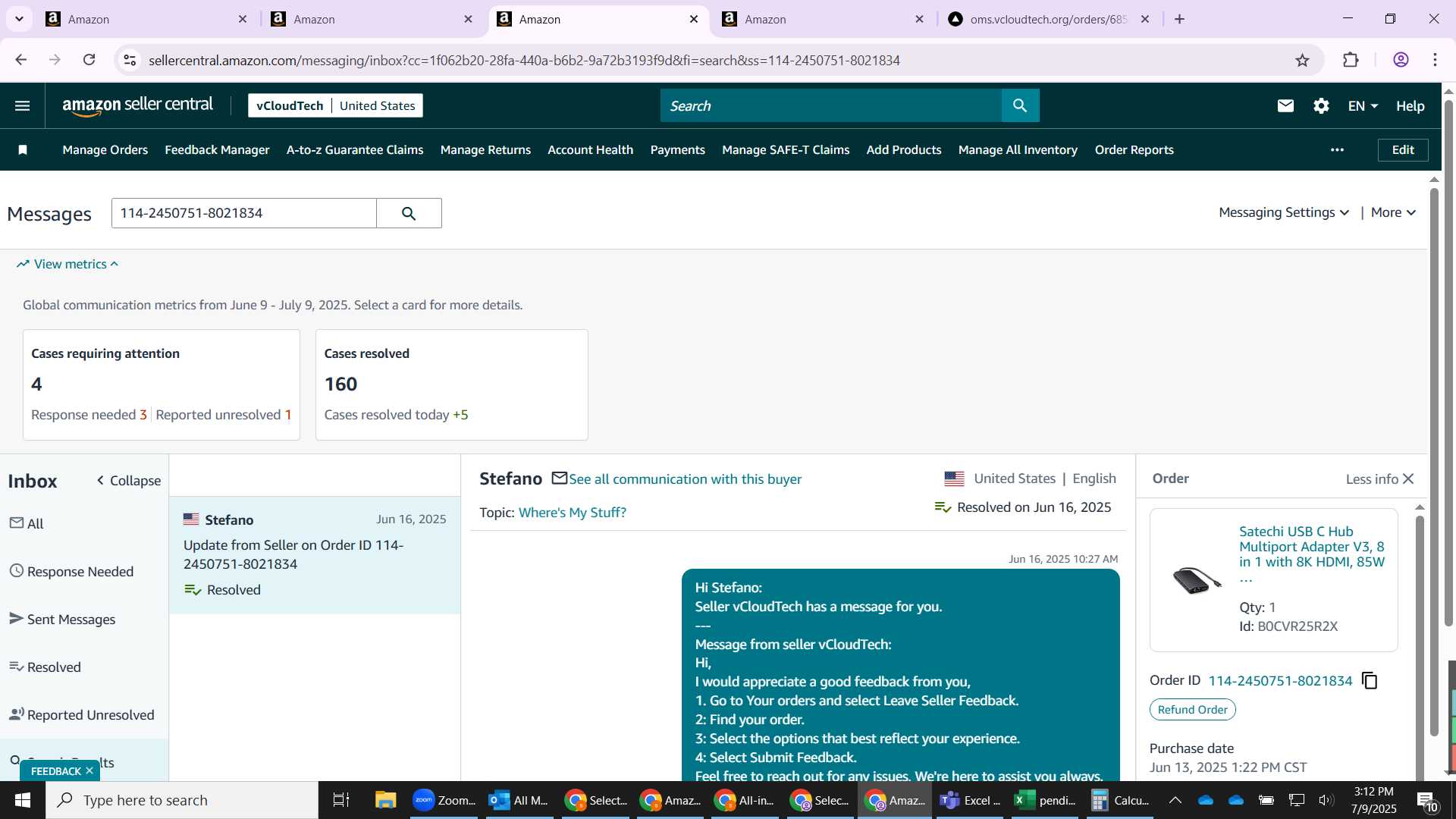Open the Excel pendi... taskbar item
The width and height of the screenshot is (1456, 819).
1045,800
